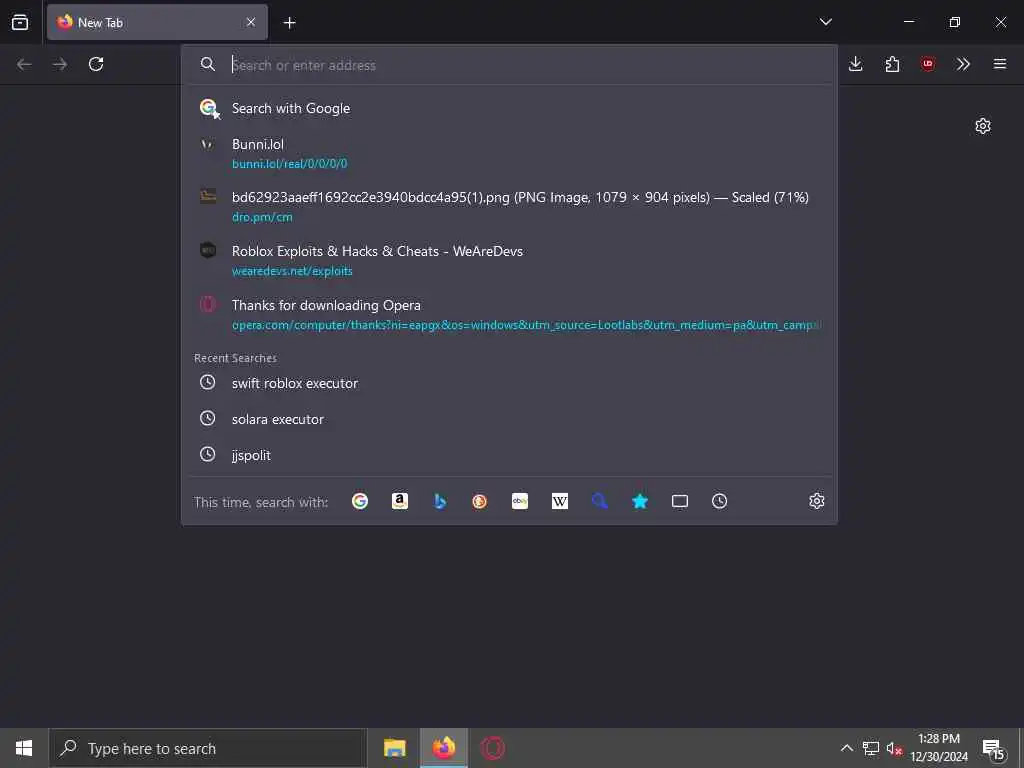Open the Firefox application menu
1024x768 pixels.
(x=1000, y=64)
